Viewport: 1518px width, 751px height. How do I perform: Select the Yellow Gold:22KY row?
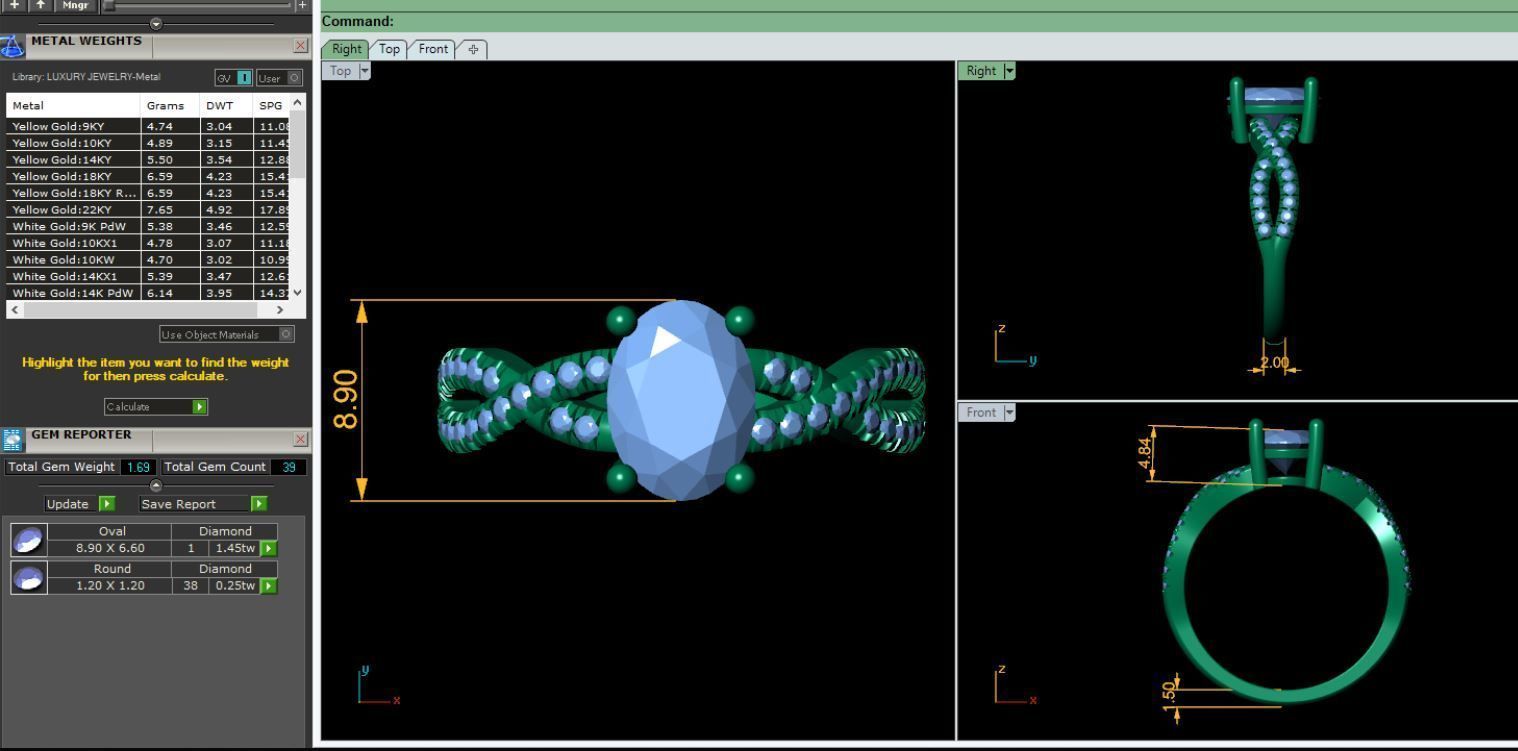148,210
